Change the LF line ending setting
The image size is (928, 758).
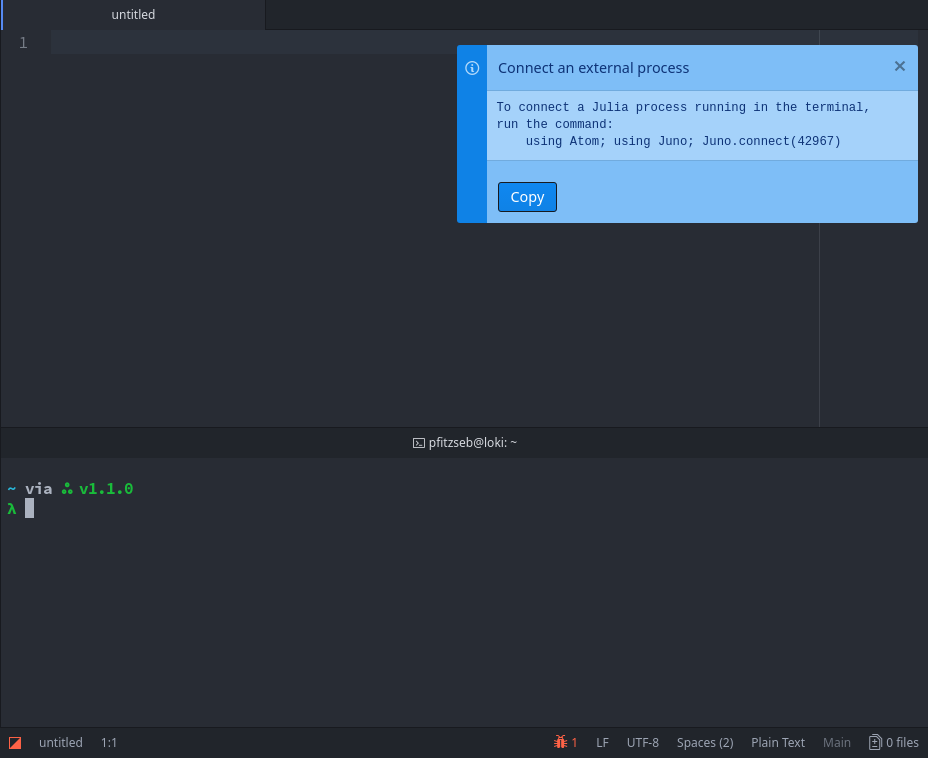click(x=602, y=742)
